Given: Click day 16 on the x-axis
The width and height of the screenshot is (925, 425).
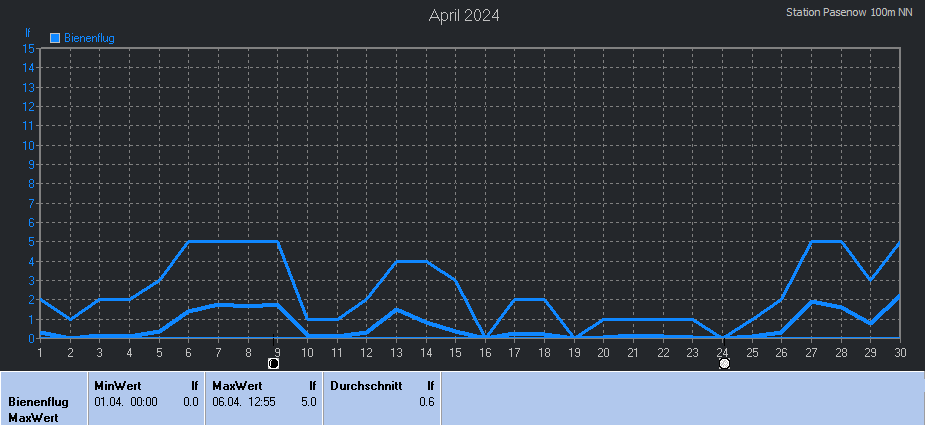Looking at the screenshot, I should click(485, 353).
